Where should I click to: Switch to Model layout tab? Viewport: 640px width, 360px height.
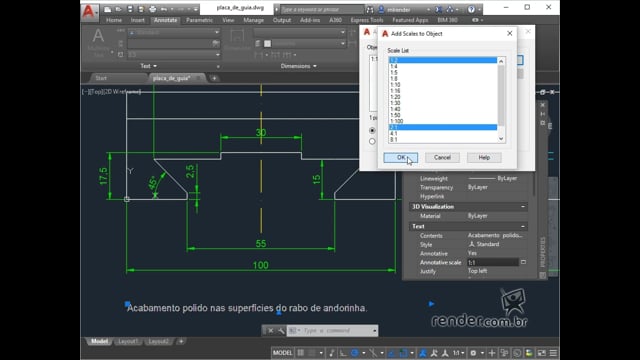99,341
